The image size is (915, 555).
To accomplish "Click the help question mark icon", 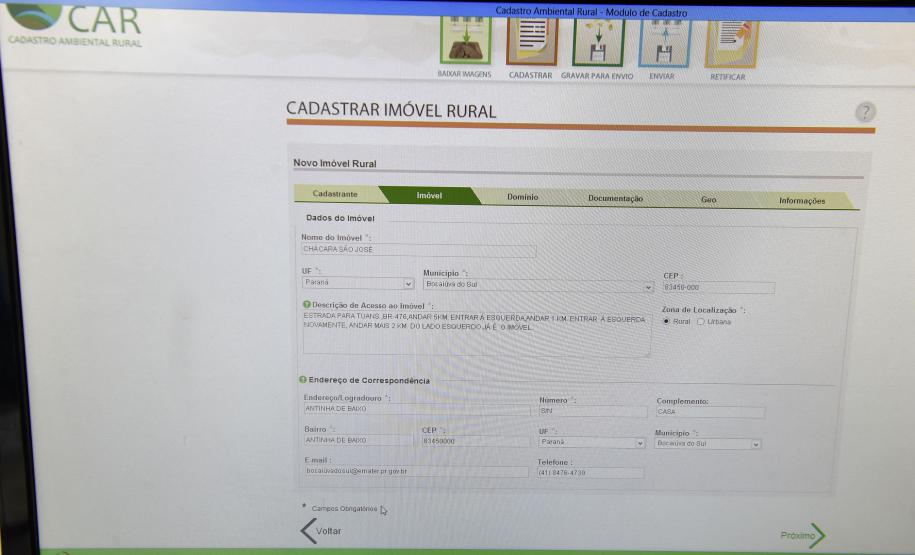I will click(865, 112).
